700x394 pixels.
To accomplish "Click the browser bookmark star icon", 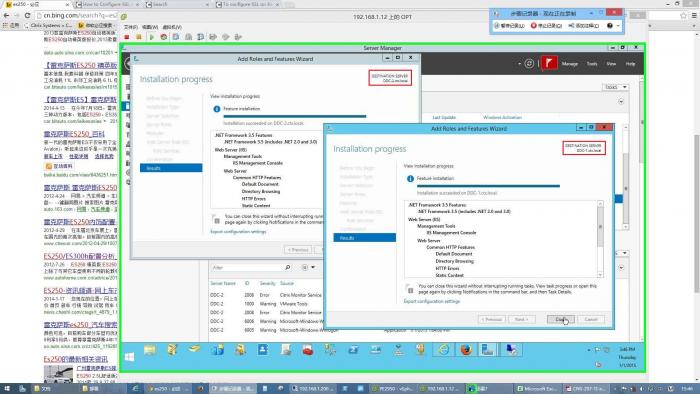I will tap(683, 16).
